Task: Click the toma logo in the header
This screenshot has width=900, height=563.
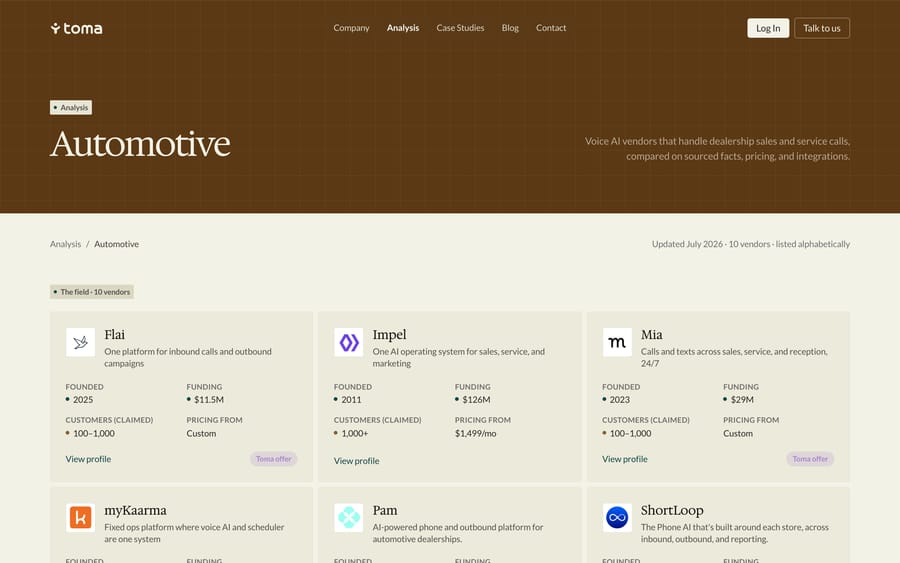Action: (76, 28)
